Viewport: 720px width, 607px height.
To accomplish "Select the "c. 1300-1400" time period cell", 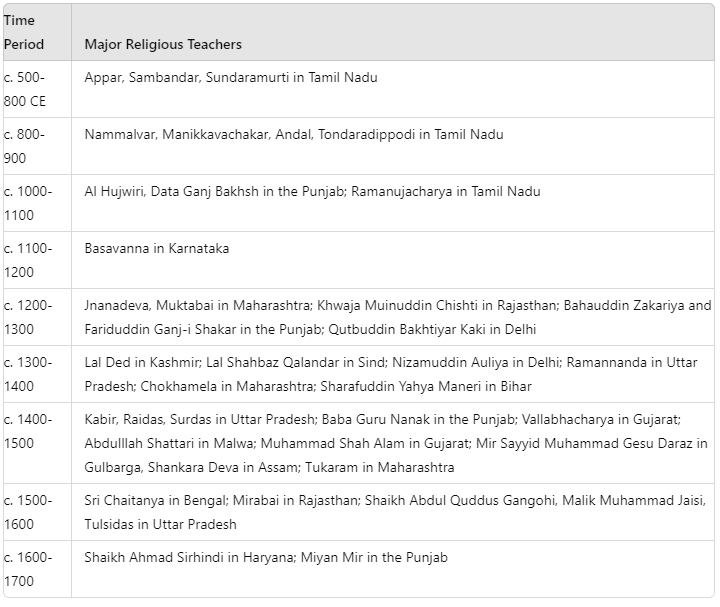I will pos(28,374).
